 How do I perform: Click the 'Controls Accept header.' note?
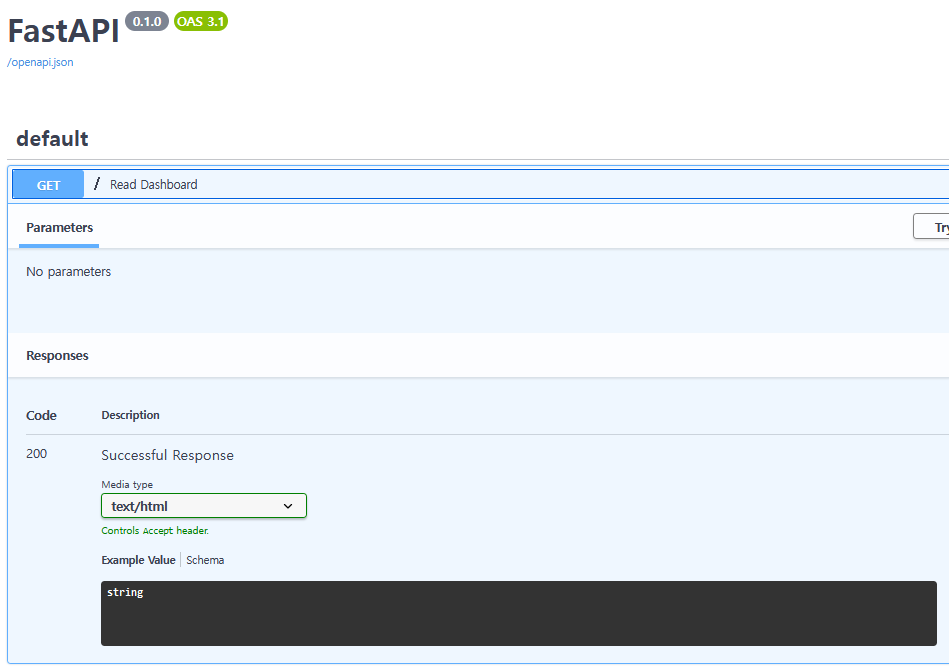155,531
